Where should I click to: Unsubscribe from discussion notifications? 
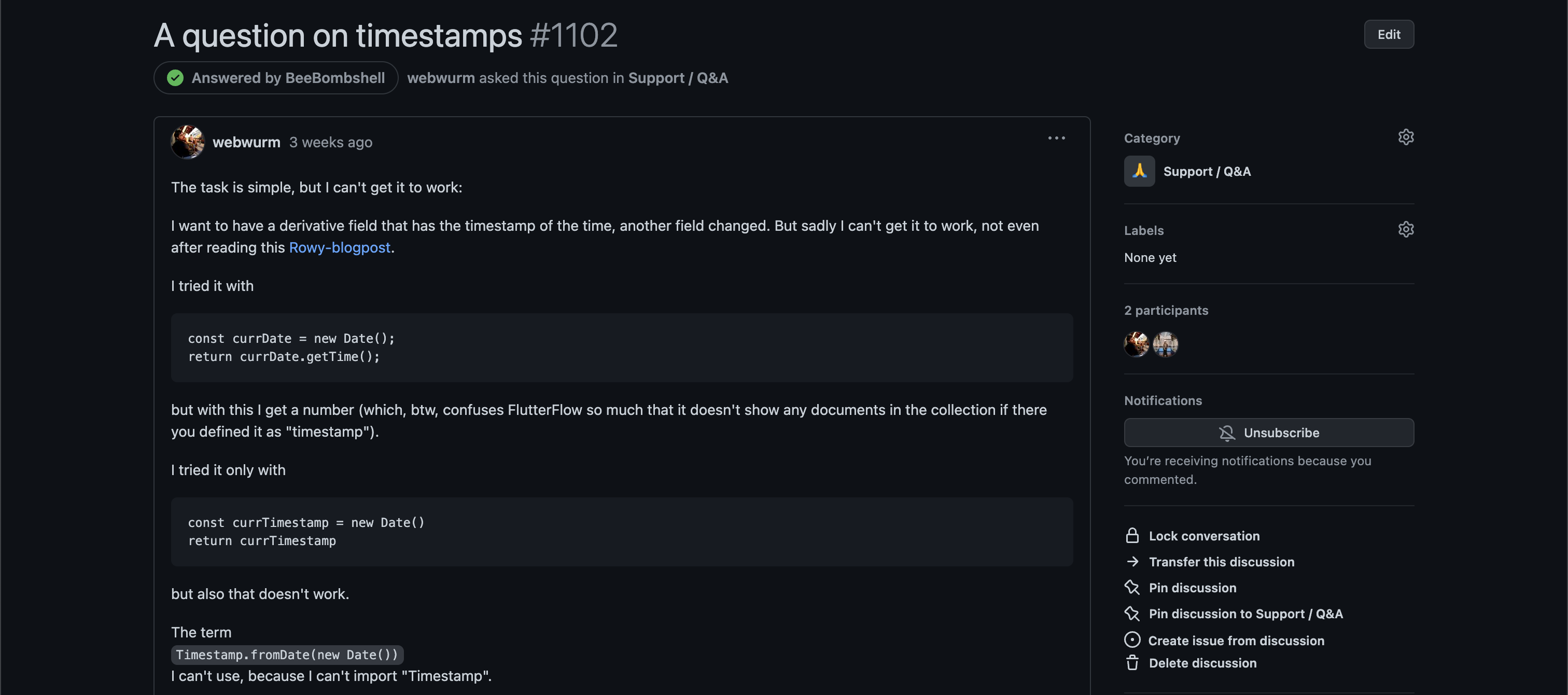(1268, 433)
